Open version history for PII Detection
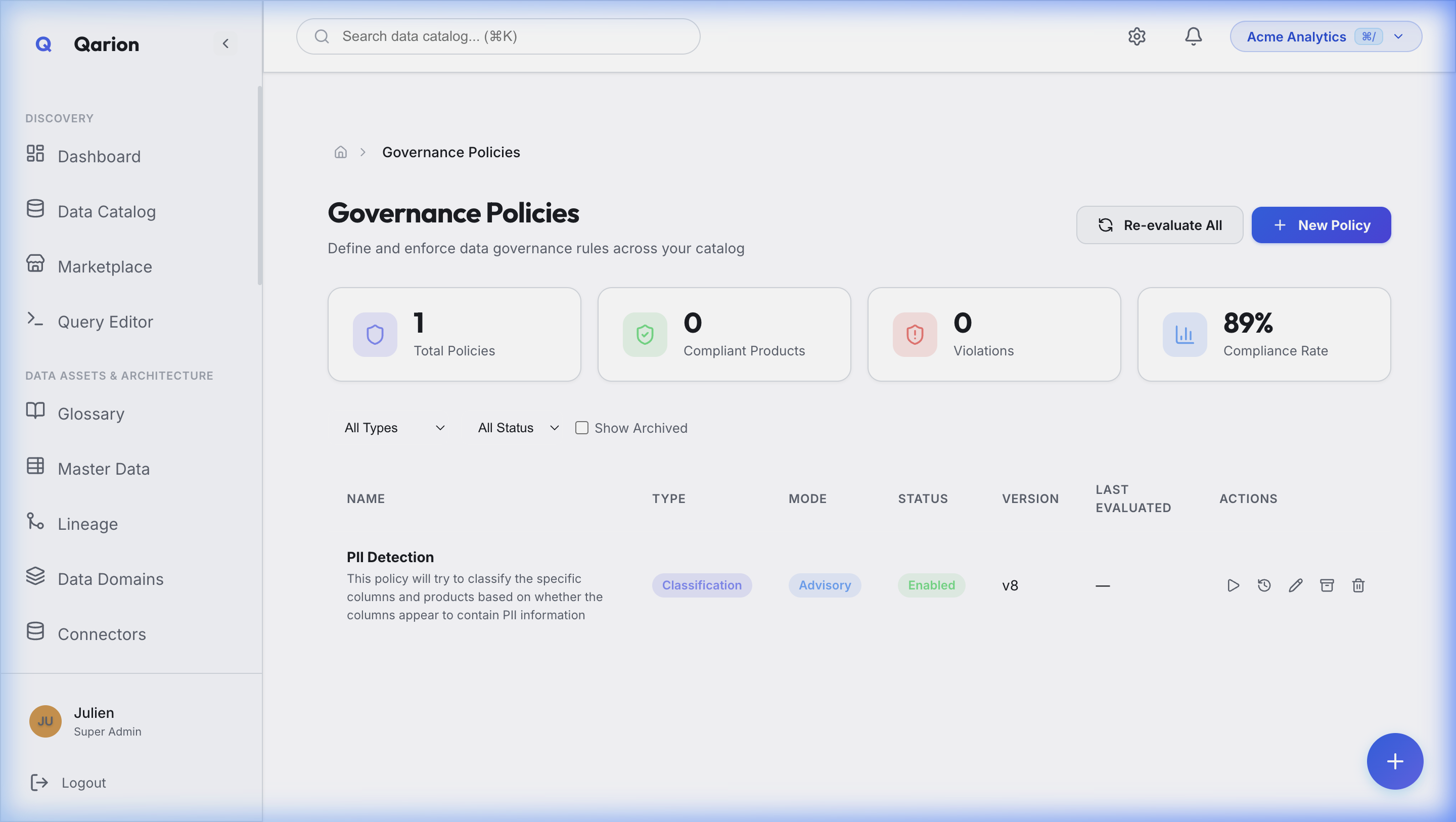Viewport: 1456px width, 822px height. coord(1264,585)
